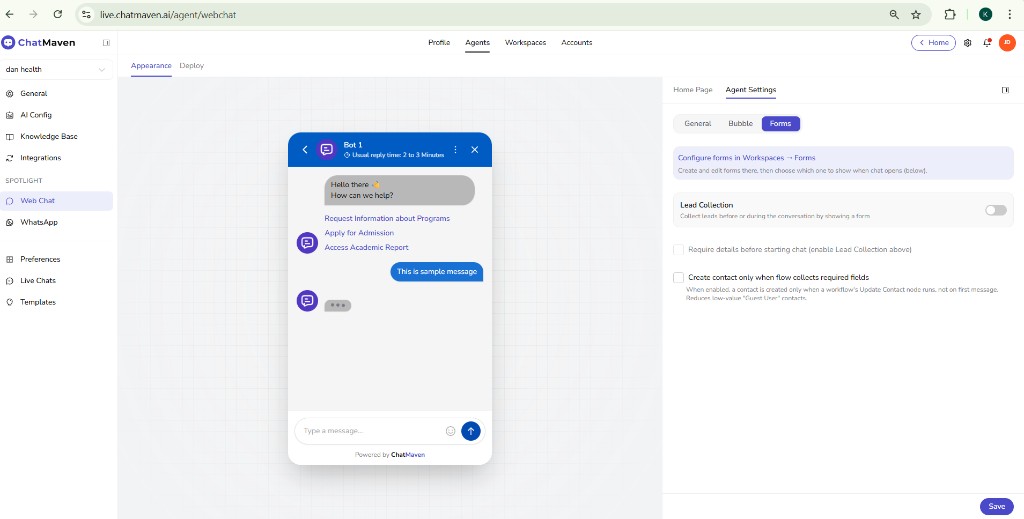This screenshot has width=1024, height=519.
Task: Click Apply for Admission option
Action: (359, 233)
